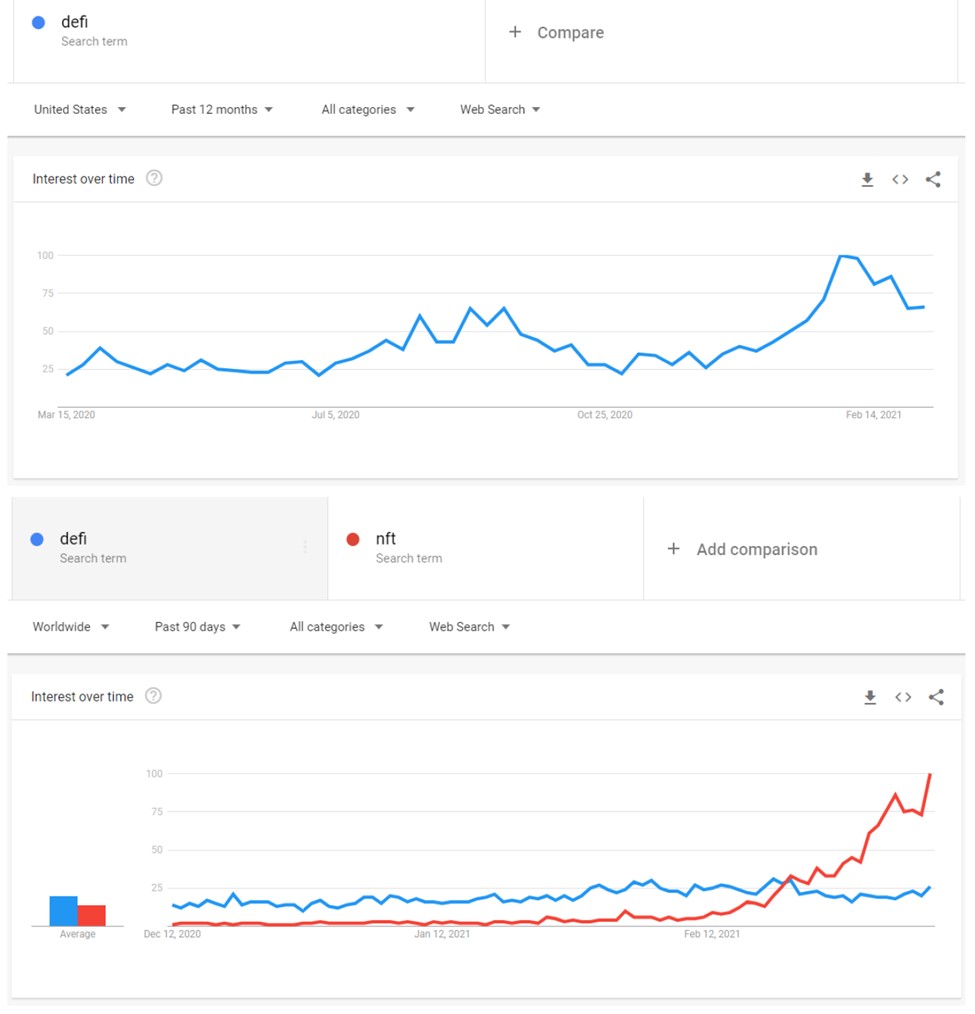
Task: Expand the Past 90 days dropdown
Action: [197, 626]
